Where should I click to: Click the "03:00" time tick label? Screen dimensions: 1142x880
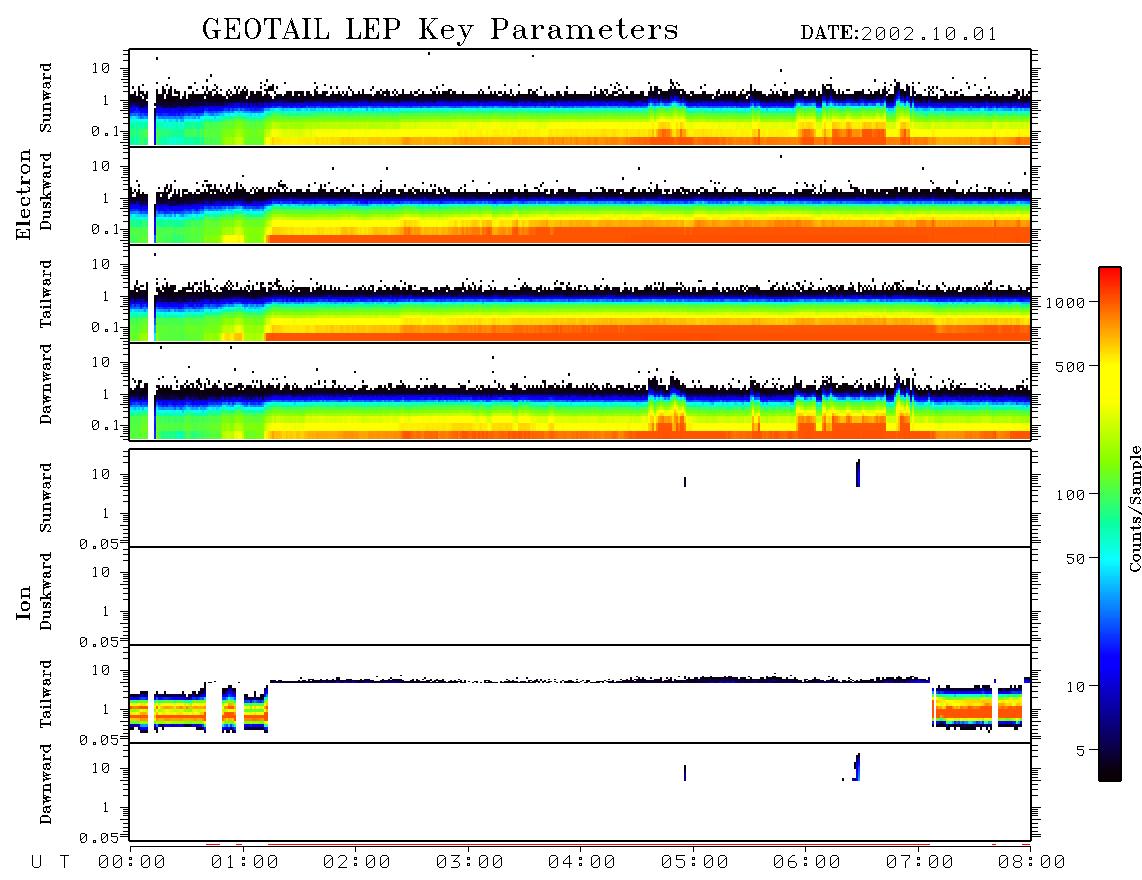coord(470,863)
